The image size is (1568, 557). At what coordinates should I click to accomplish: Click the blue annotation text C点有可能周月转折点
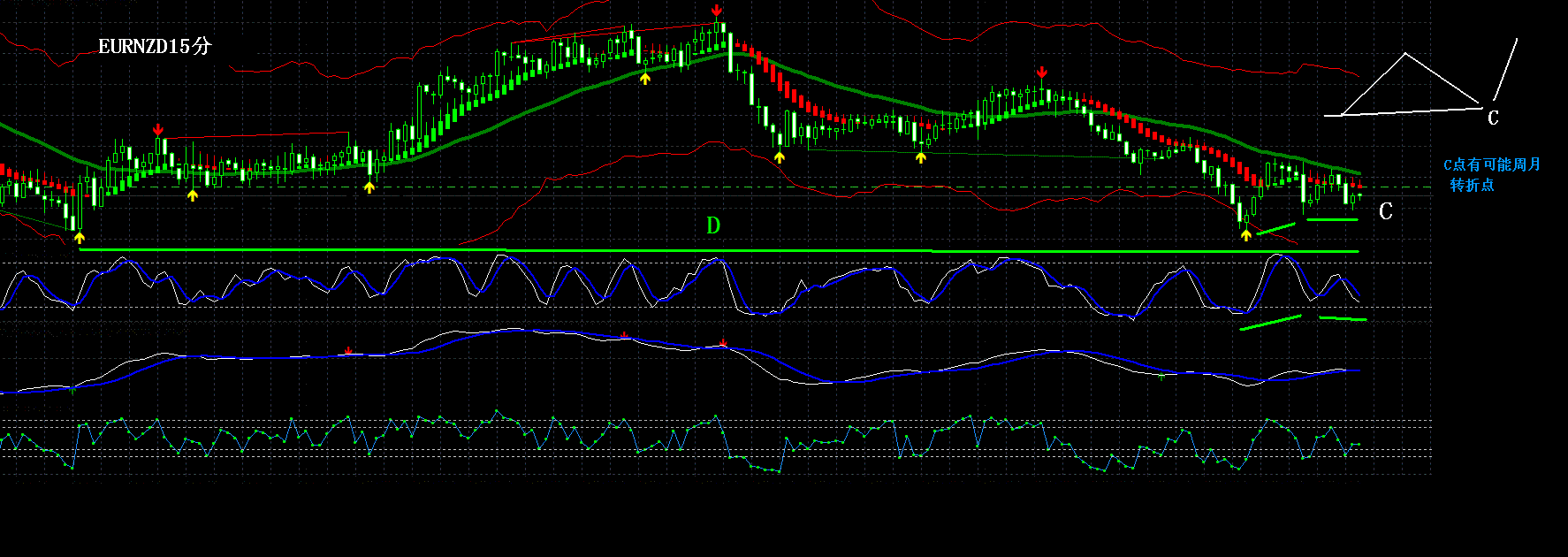(x=1491, y=174)
